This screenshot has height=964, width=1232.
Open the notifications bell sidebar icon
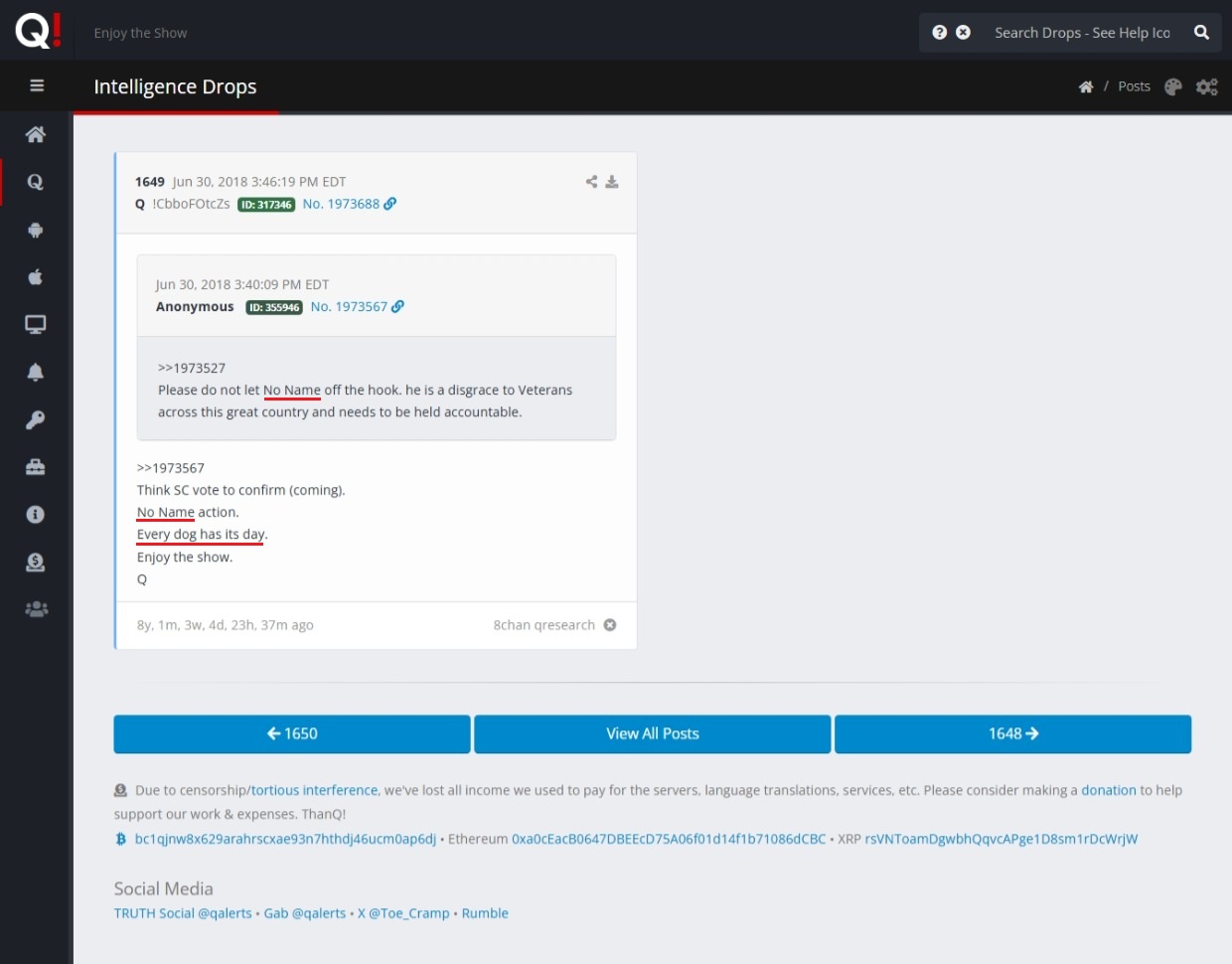[x=36, y=372]
